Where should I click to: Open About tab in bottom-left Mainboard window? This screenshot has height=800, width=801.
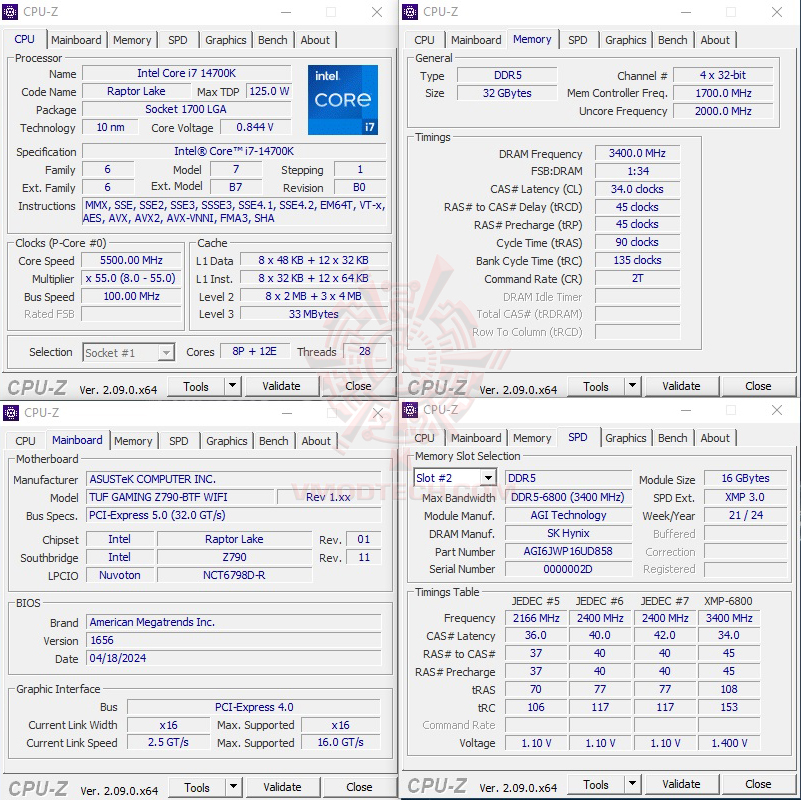(x=316, y=441)
